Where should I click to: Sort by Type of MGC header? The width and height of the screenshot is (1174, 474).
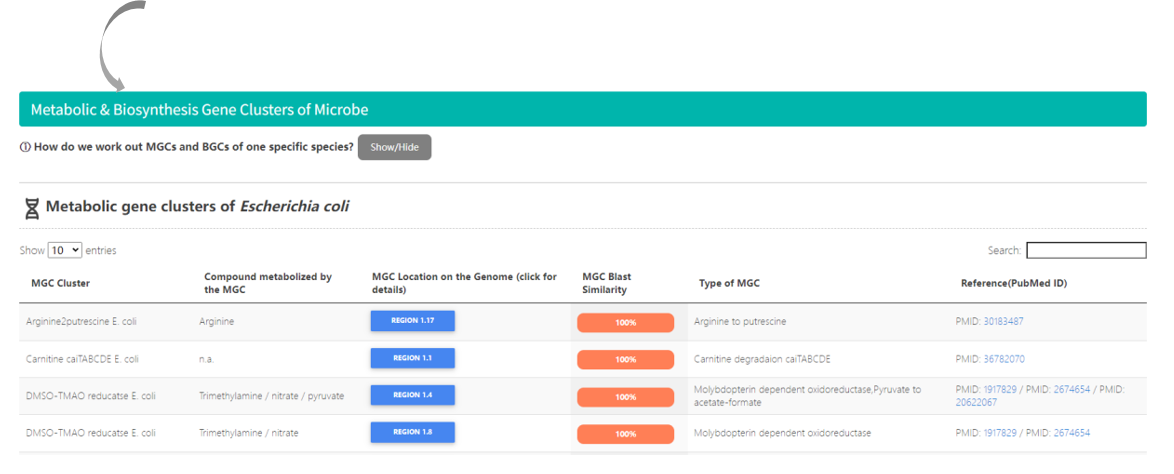coord(729,283)
